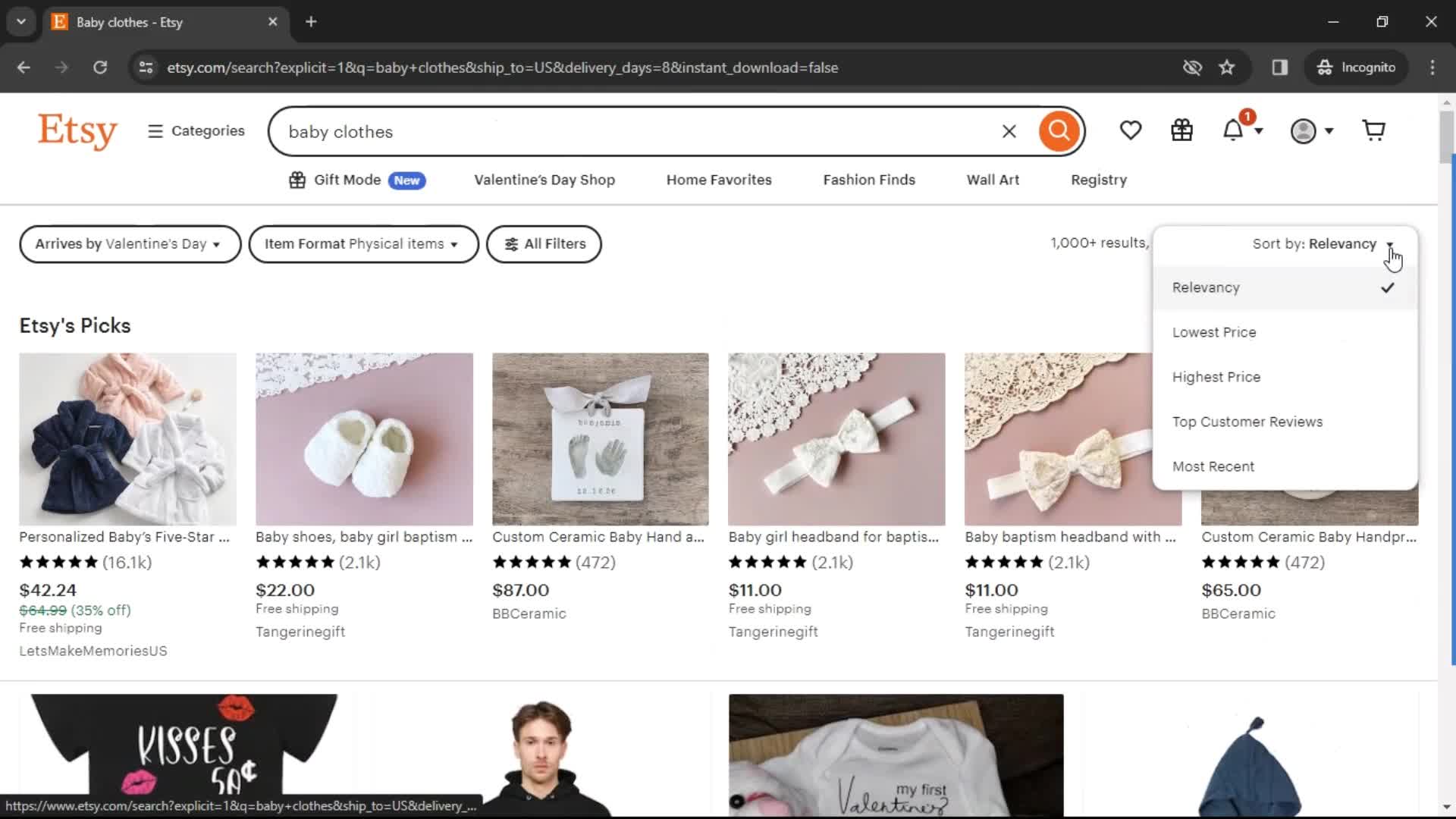Click Valentine's Day Shop navigation link

tap(544, 179)
